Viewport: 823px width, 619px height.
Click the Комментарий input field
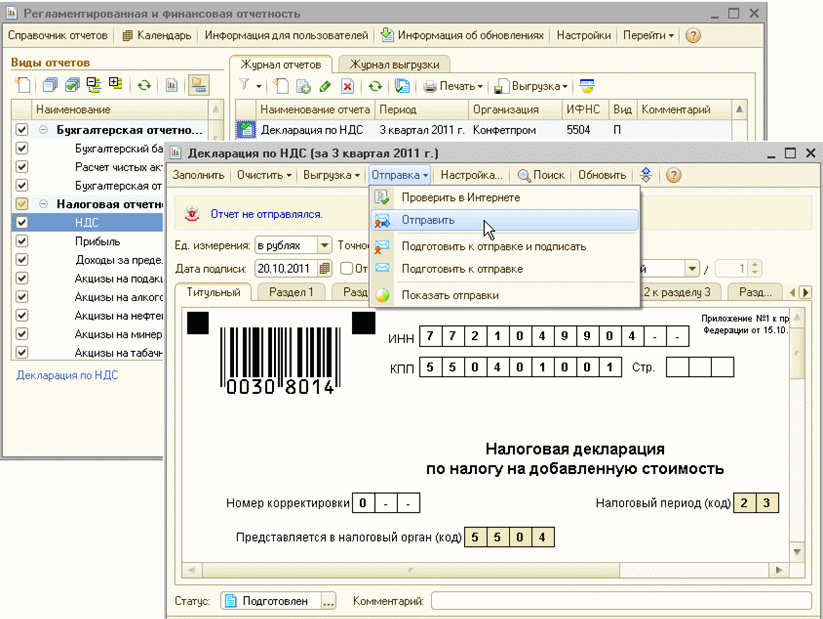pos(621,601)
